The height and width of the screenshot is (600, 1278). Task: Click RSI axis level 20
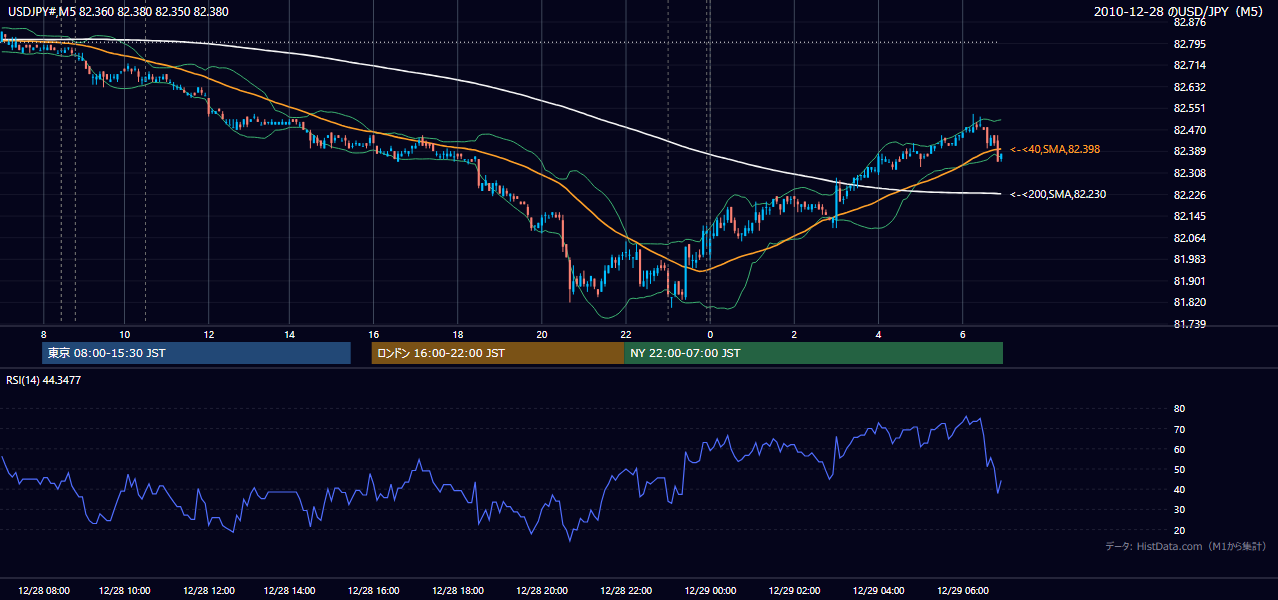click(x=1179, y=530)
